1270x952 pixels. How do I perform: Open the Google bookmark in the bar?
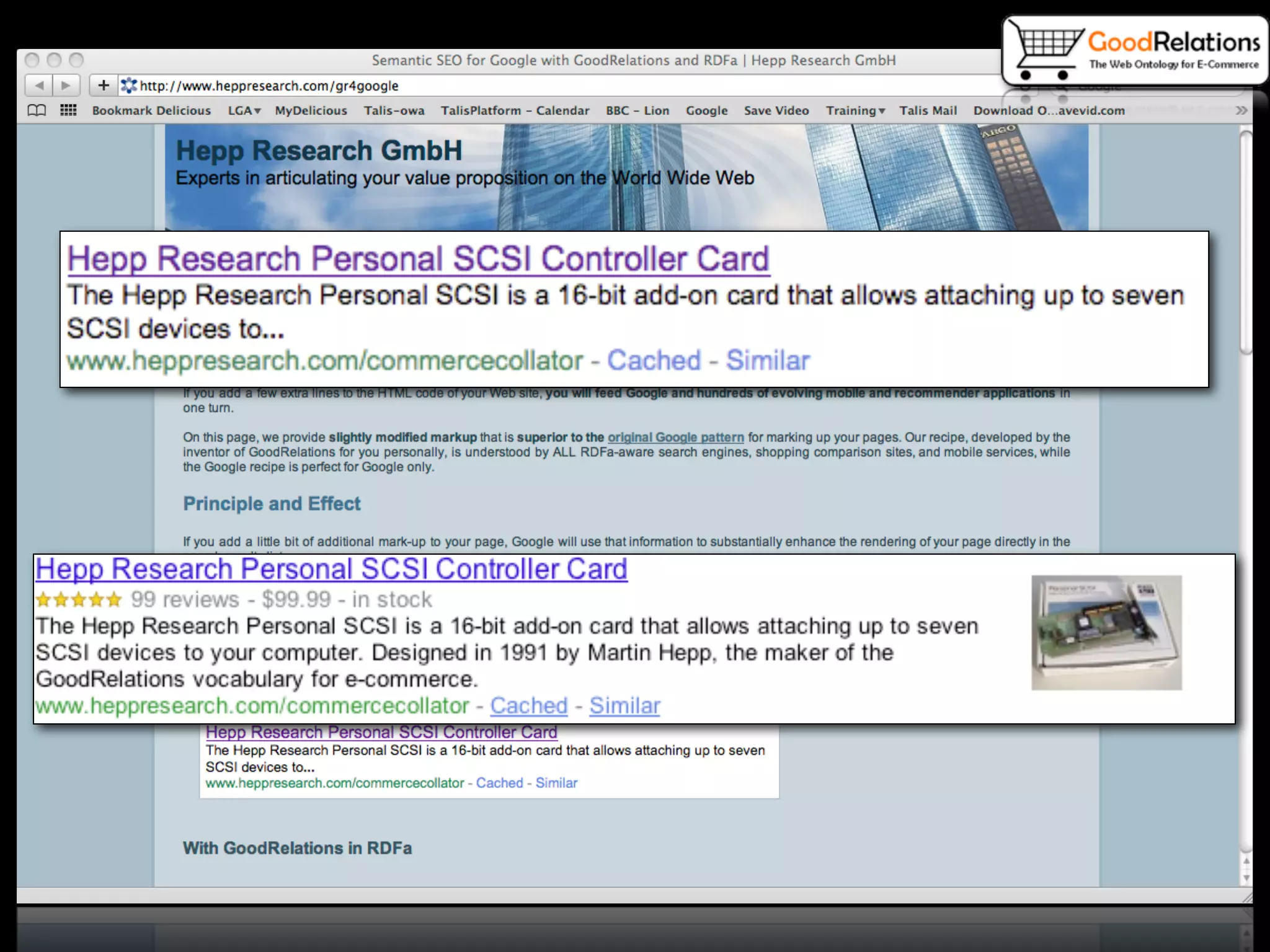(x=706, y=111)
